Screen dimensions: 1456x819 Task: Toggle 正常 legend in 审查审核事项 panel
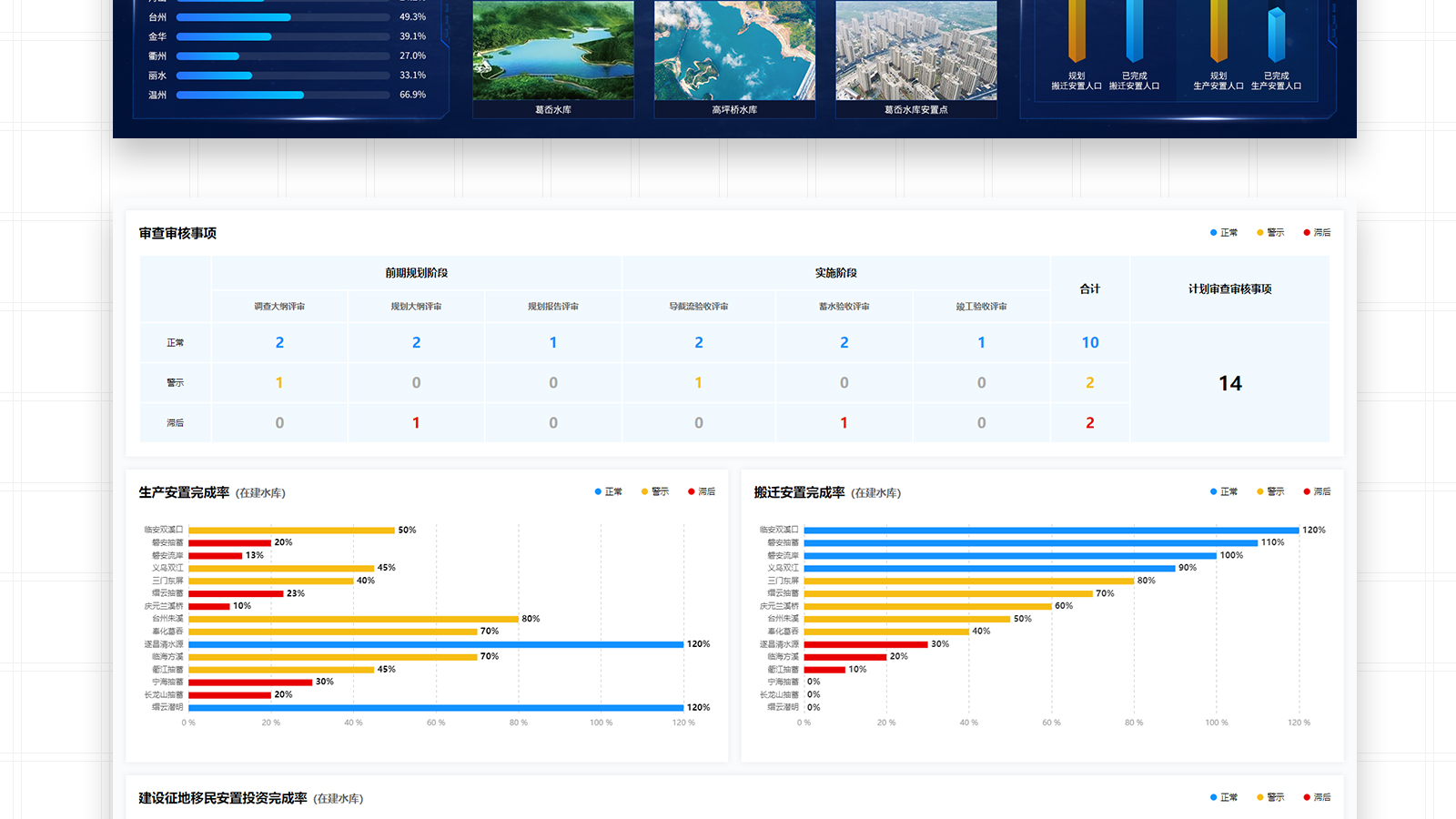click(x=1224, y=233)
